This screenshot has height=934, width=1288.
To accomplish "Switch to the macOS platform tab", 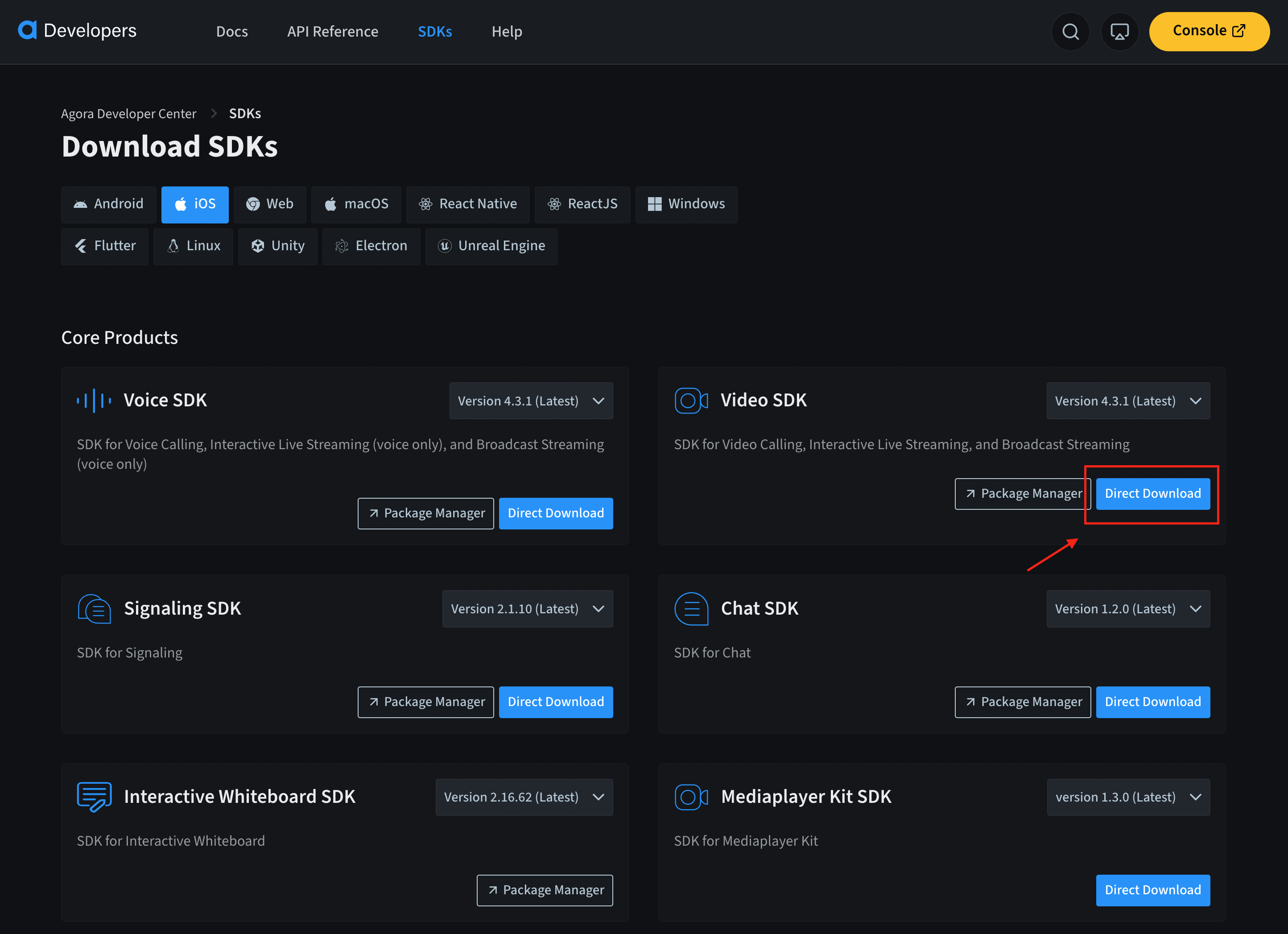I will 356,204.
